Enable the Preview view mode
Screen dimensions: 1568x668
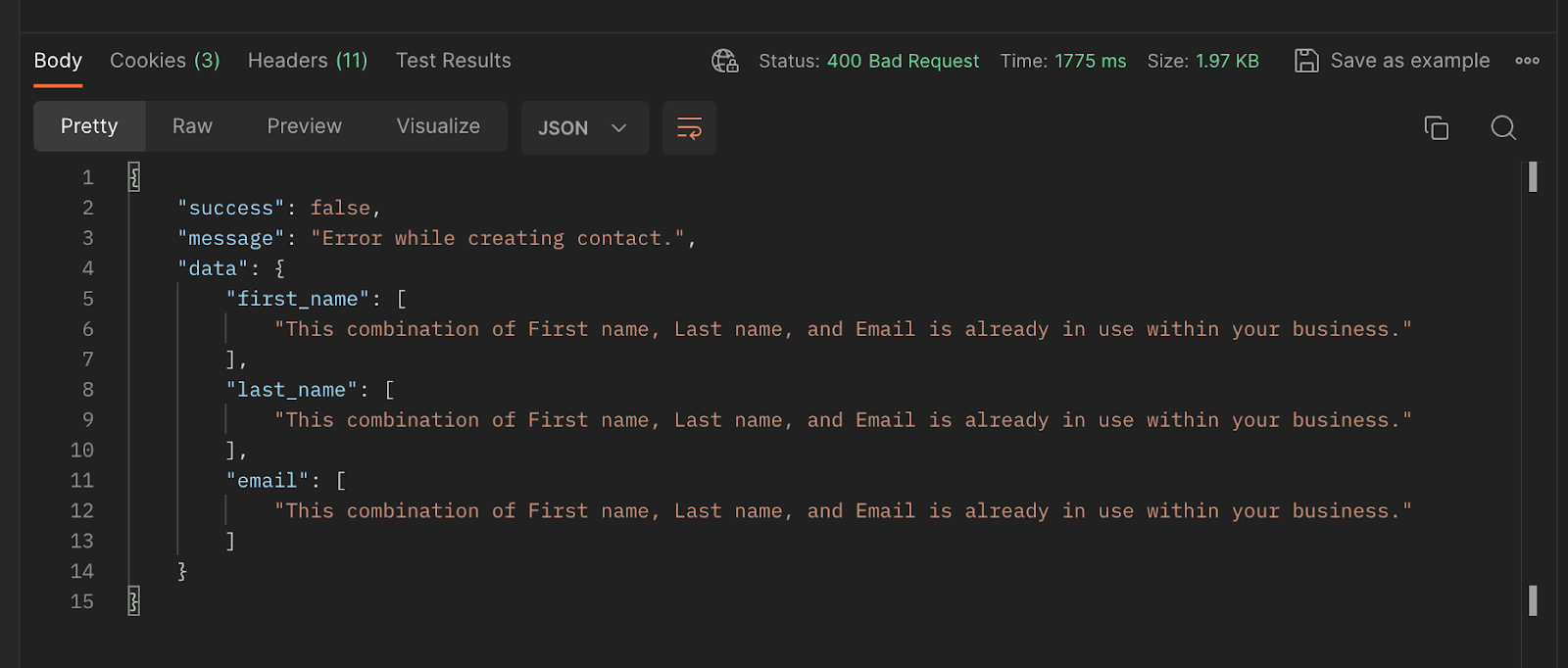[x=304, y=126]
